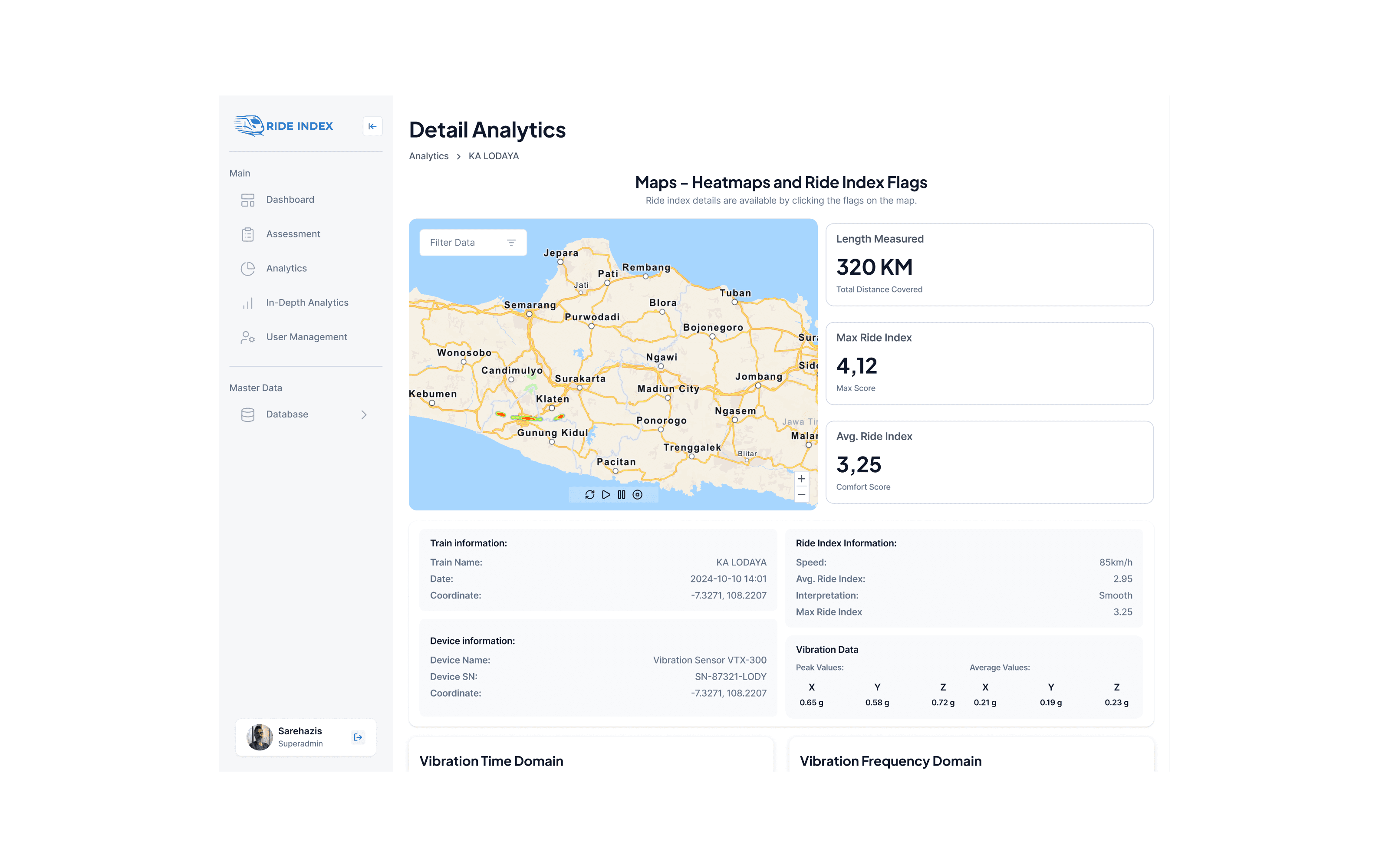Expand the Database submenu chevron
The height and width of the screenshot is (868, 1389).
364,414
